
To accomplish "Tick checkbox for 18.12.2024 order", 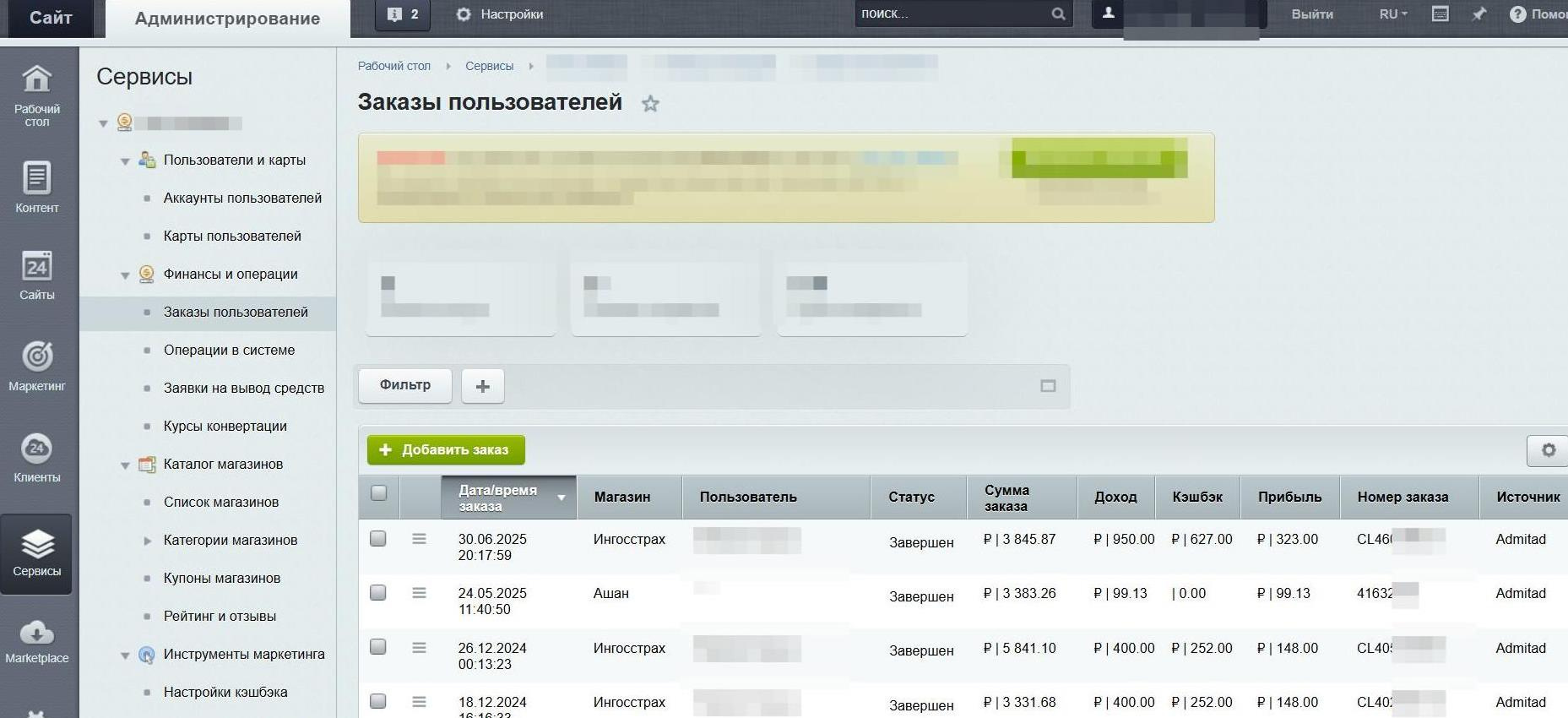I will pos(378,701).
